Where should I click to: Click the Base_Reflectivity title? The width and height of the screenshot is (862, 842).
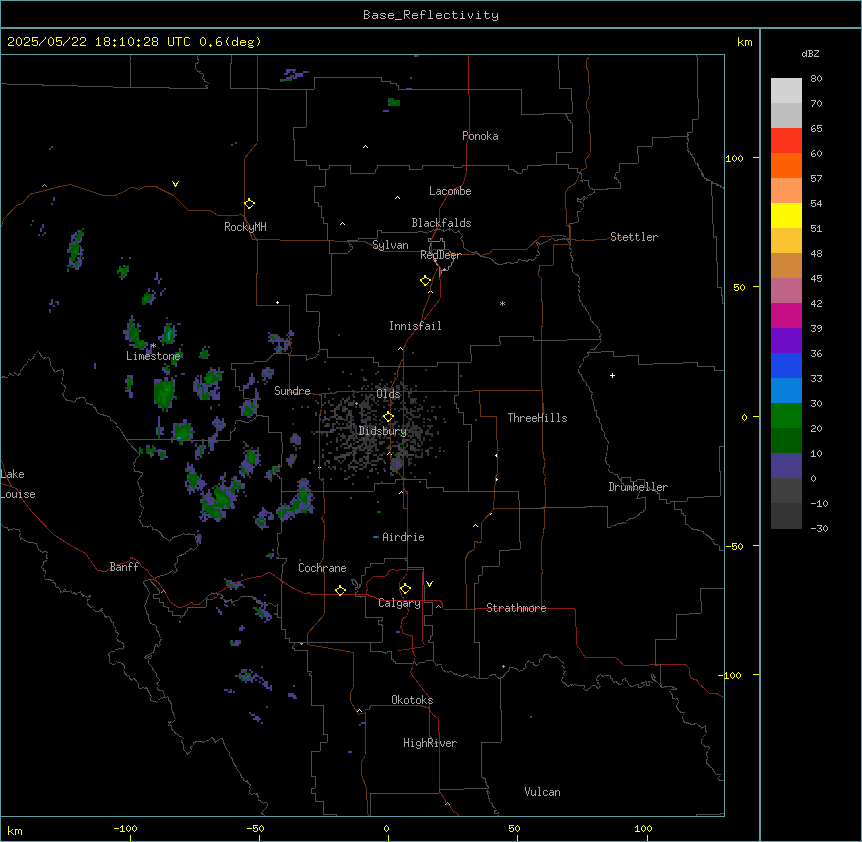431,15
